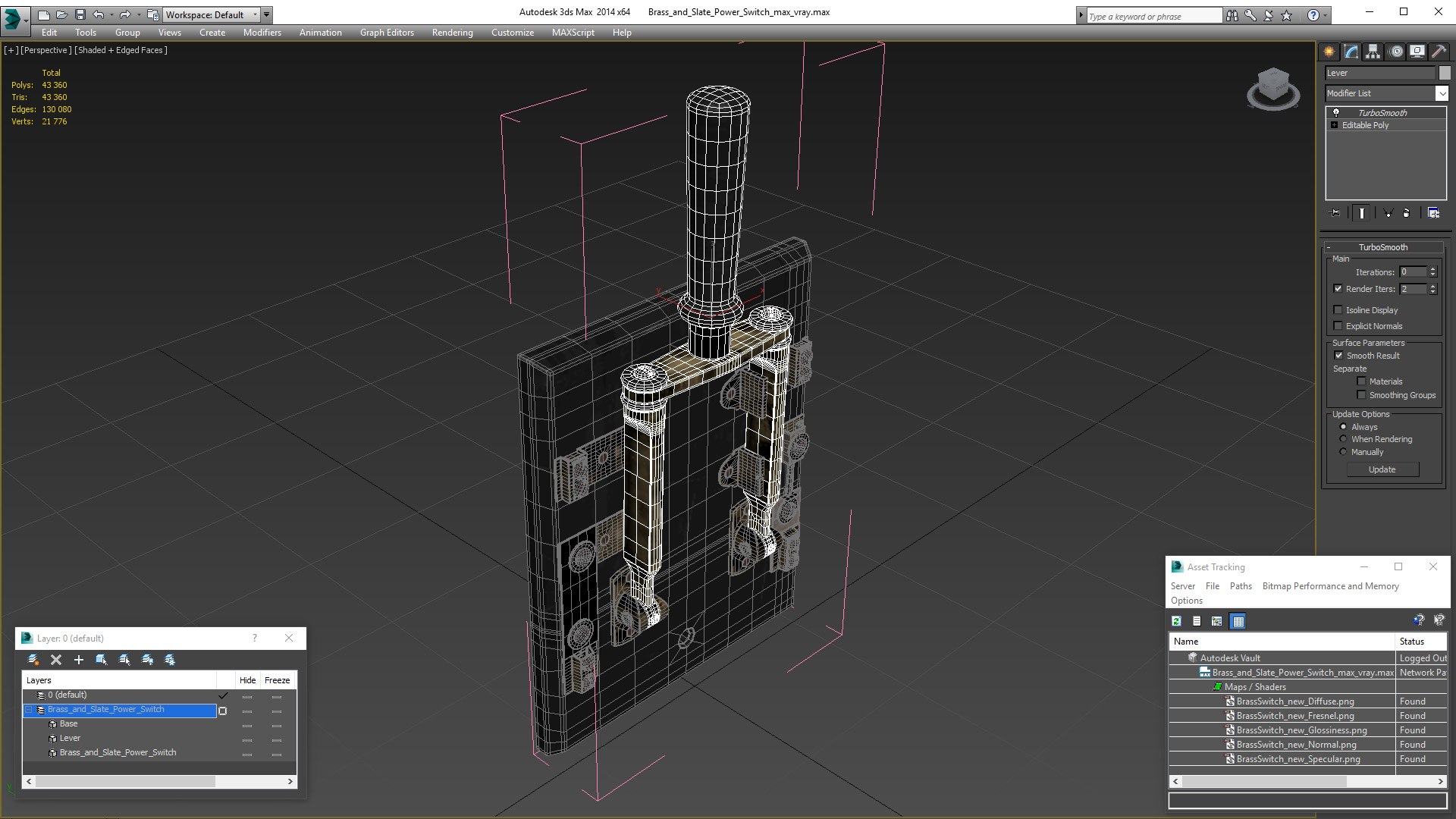Open the Hierarchy command panel tab

[1373, 52]
